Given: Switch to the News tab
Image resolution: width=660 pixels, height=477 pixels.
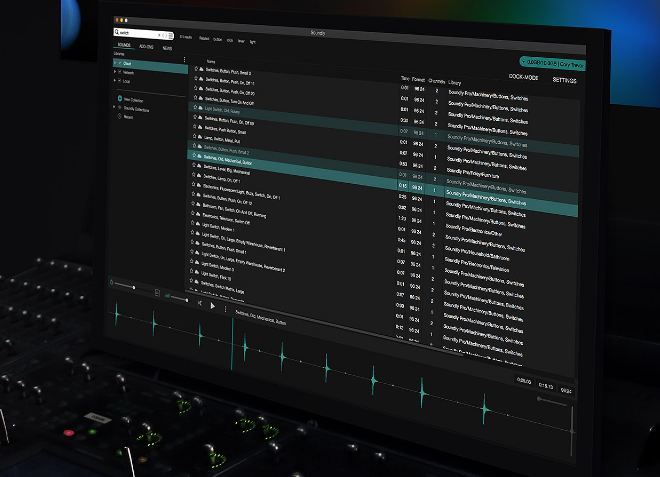Looking at the screenshot, I should pyautogui.click(x=167, y=50).
